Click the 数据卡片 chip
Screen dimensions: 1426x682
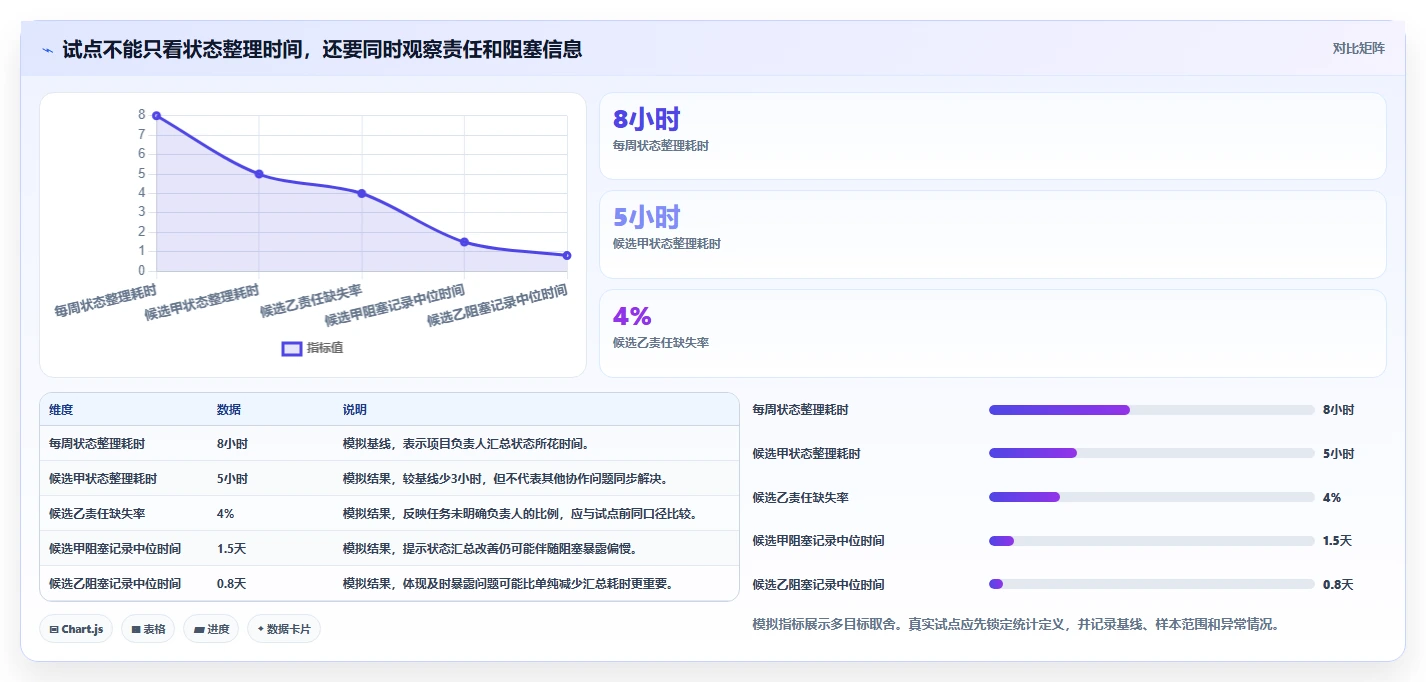(284, 629)
